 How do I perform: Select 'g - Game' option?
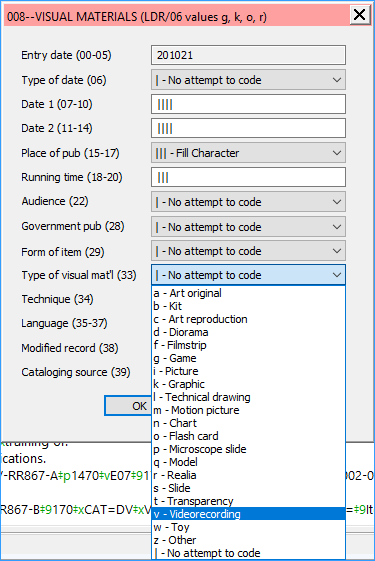click(x=248, y=358)
